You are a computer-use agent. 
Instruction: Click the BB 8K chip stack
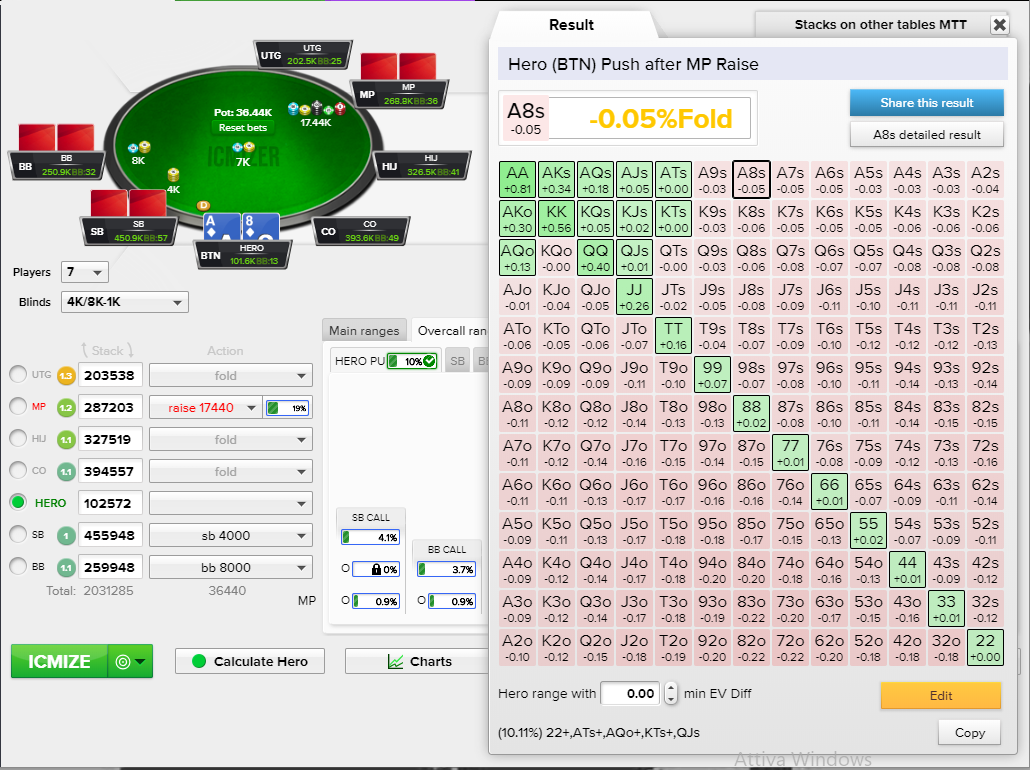tap(139, 147)
